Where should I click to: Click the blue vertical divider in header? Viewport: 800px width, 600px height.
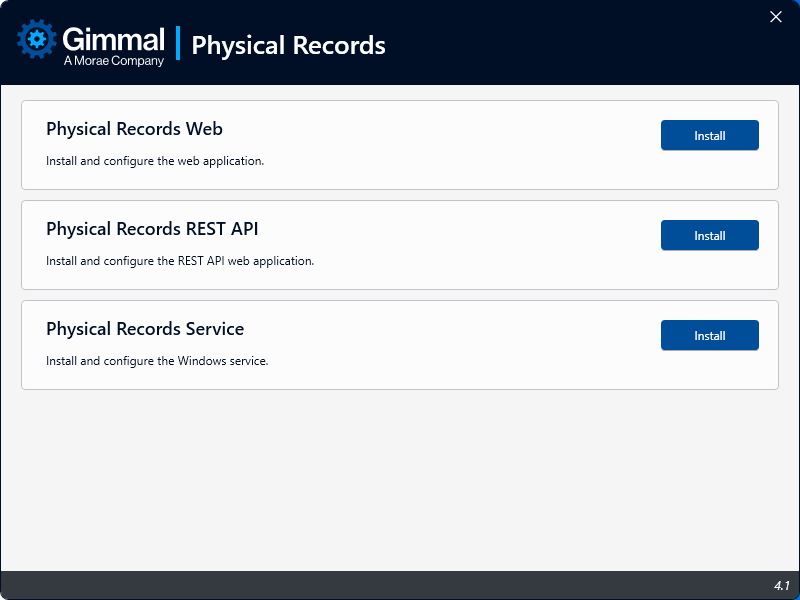pos(178,43)
